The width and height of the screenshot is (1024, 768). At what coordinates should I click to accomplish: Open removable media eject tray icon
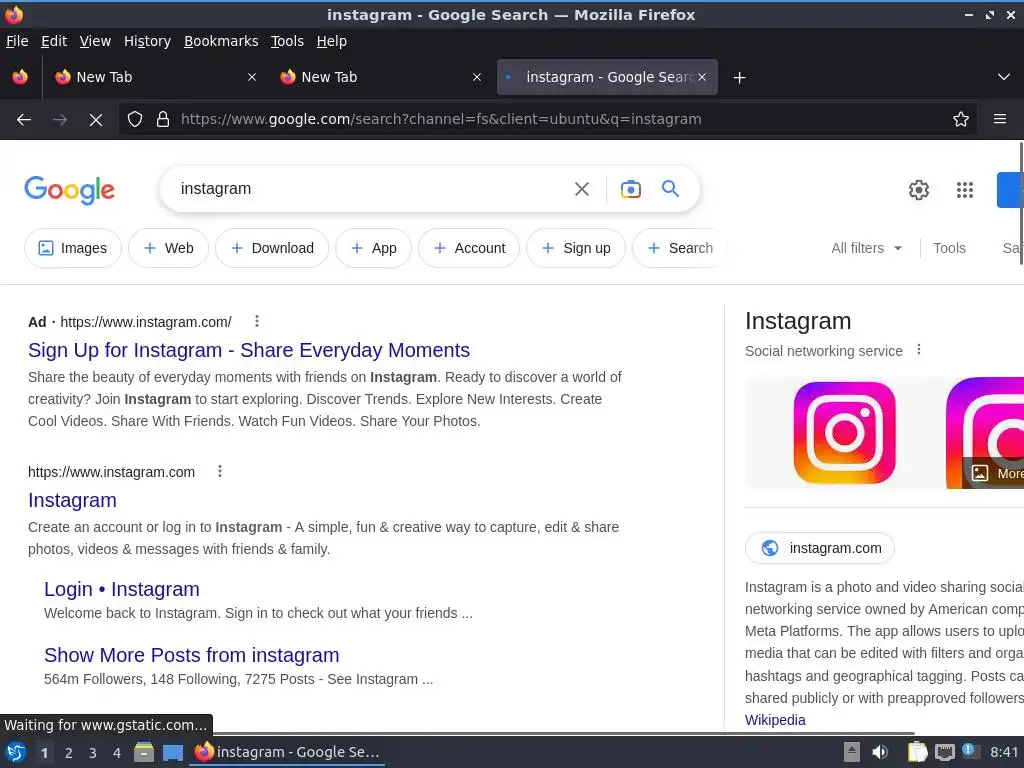(852, 752)
